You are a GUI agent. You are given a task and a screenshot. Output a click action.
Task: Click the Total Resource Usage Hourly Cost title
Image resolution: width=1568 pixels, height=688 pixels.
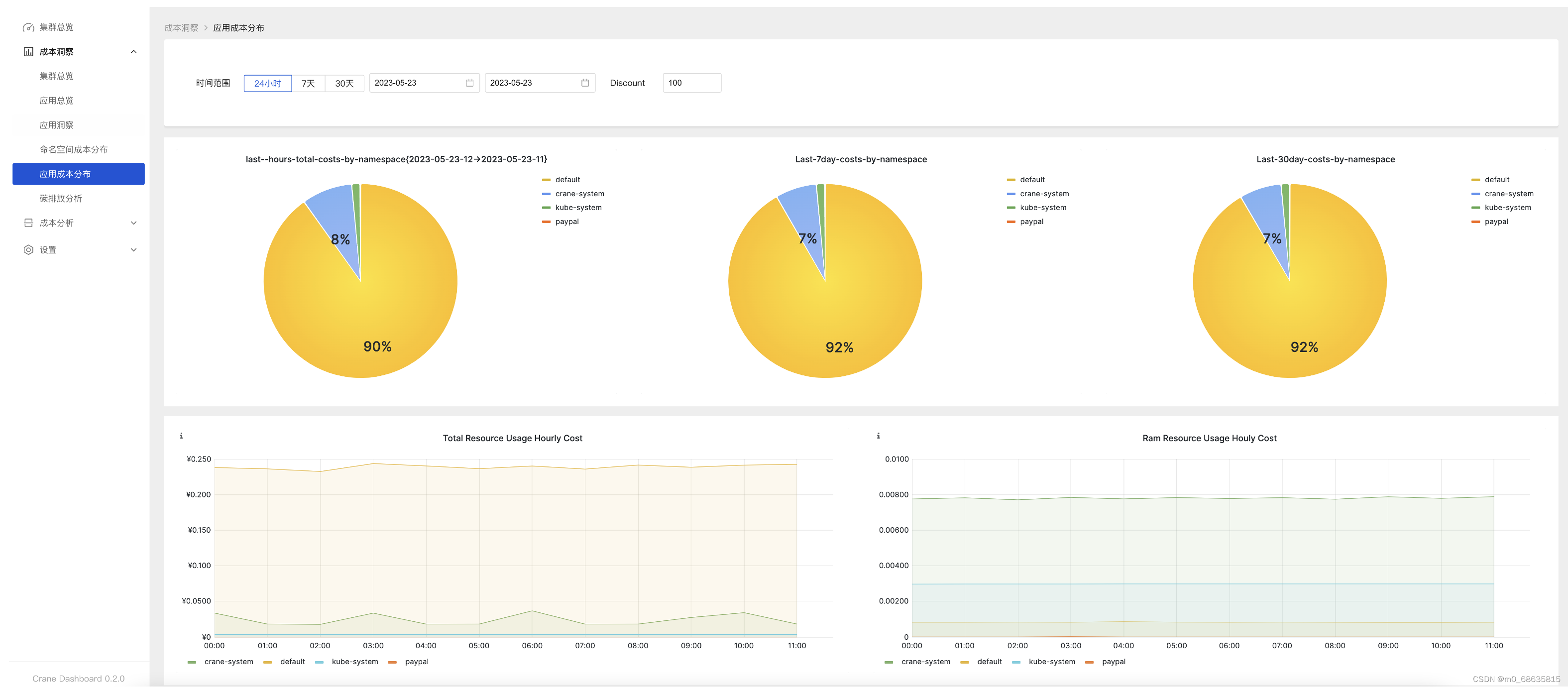point(513,439)
